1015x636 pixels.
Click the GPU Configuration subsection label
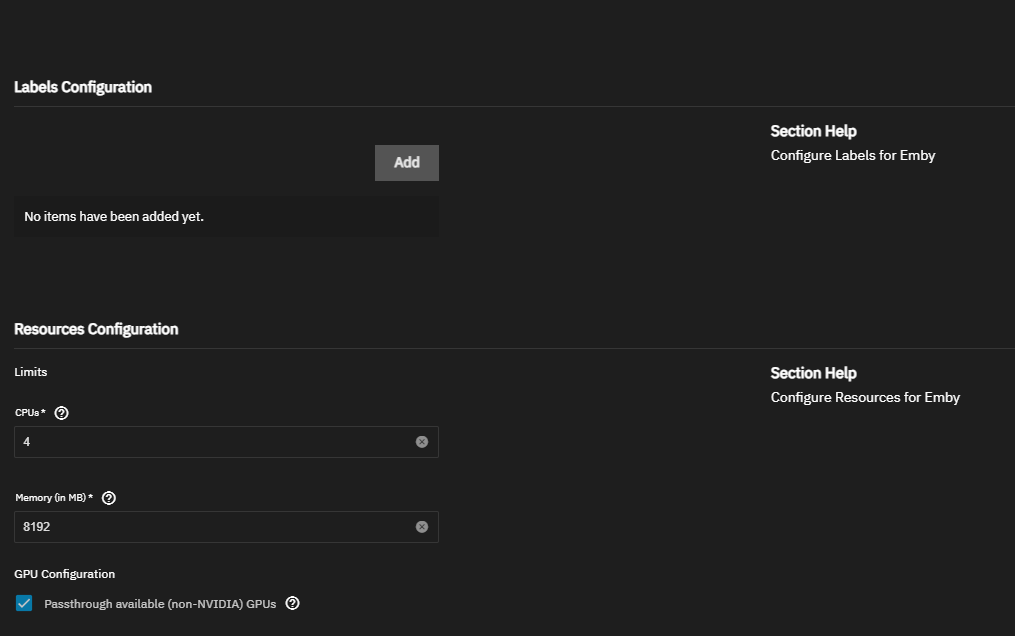65,574
